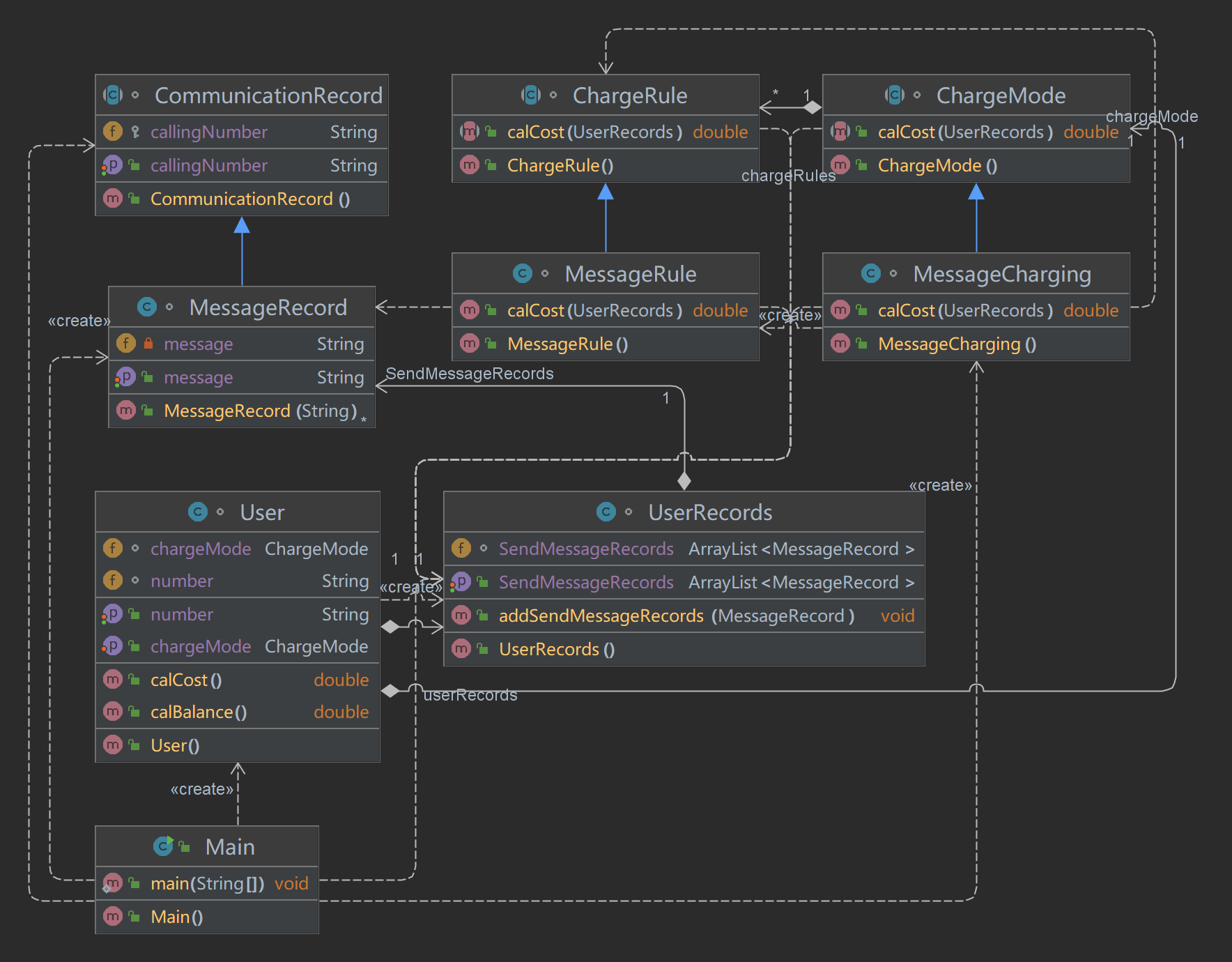Click the «create» label above Main class

(202, 789)
